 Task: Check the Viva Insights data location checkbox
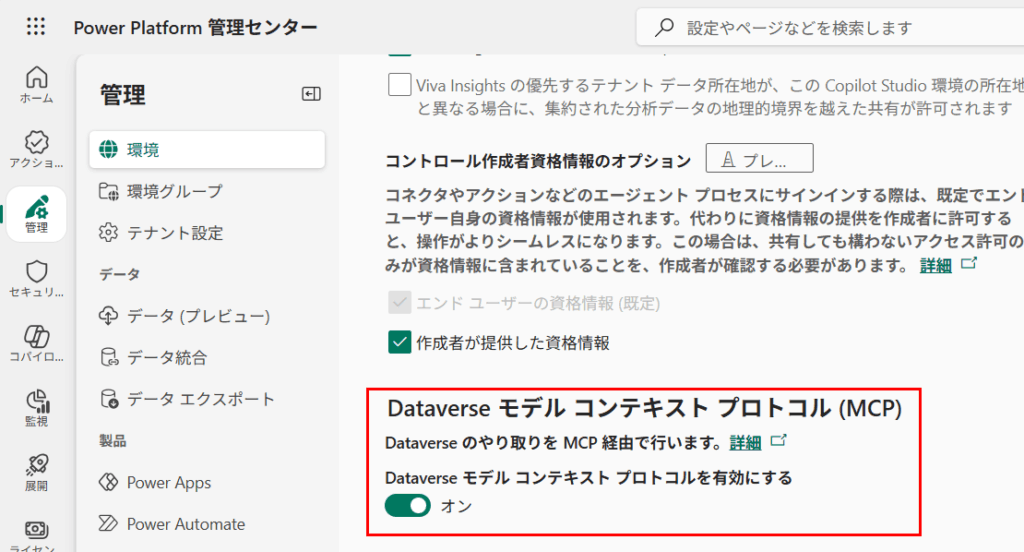(x=399, y=84)
